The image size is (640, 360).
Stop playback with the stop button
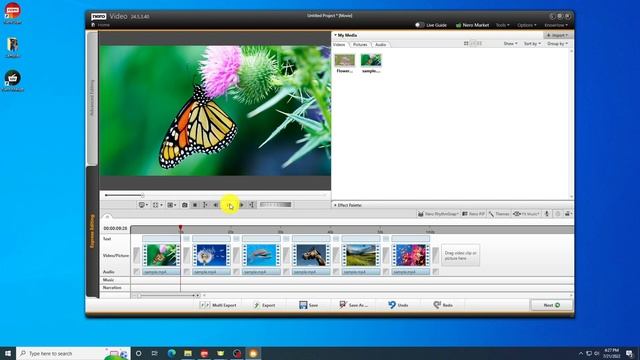pyautogui.click(x=195, y=205)
